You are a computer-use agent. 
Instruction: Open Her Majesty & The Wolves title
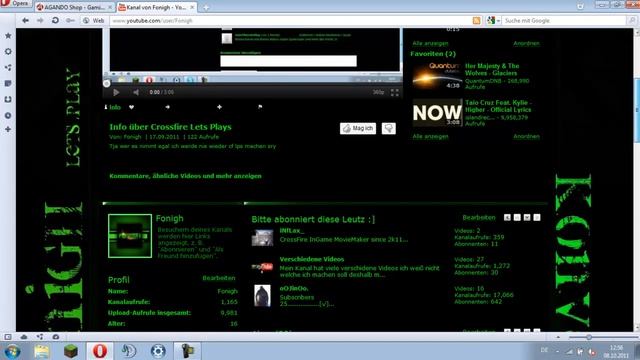click(492, 69)
